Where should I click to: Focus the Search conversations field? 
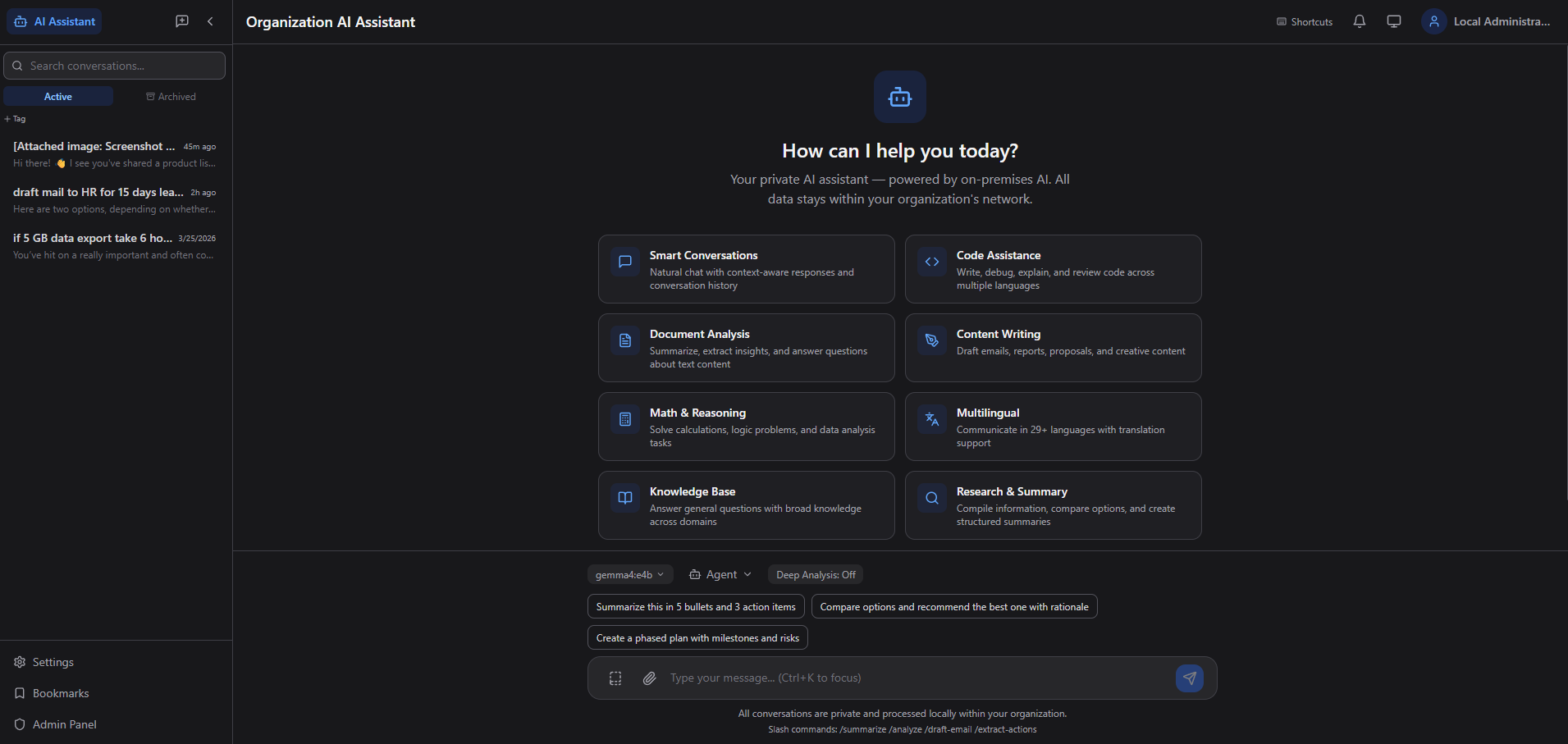pyautogui.click(x=115, y=66)
